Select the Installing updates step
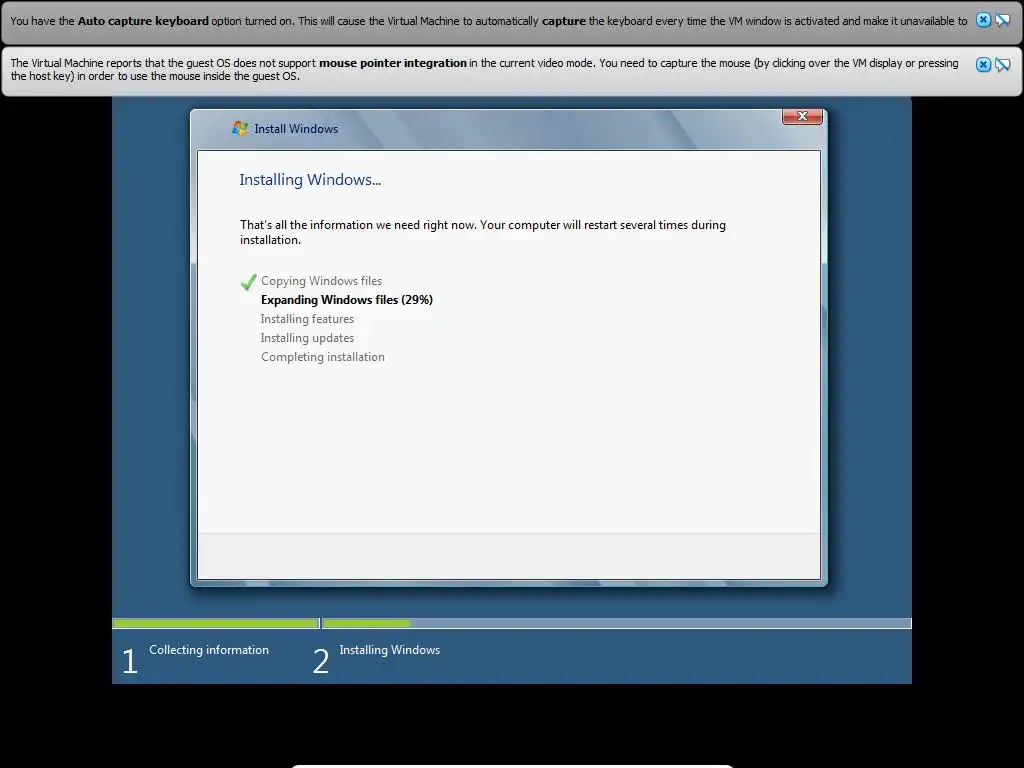Screen dimensions: 1024x768 tap(307, 338)
